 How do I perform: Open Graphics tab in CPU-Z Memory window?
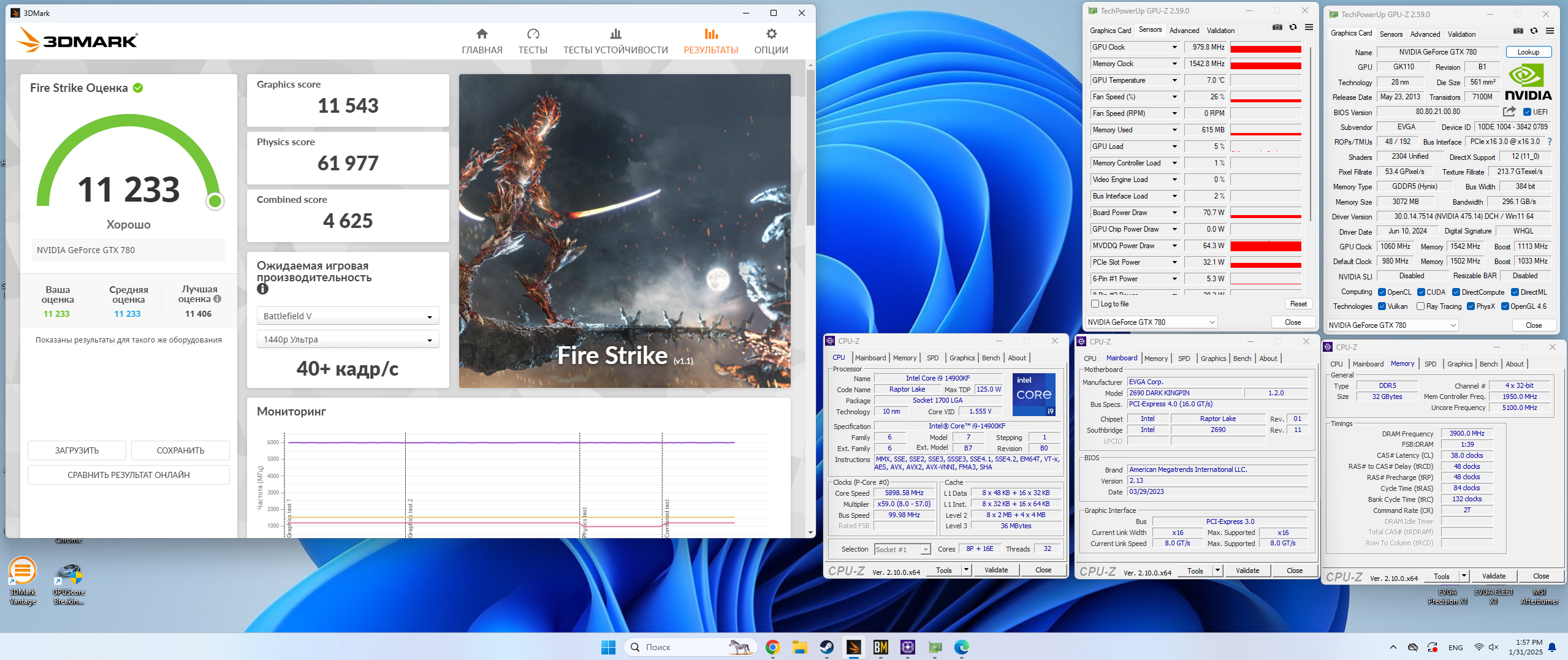(x=1460, y=364)
